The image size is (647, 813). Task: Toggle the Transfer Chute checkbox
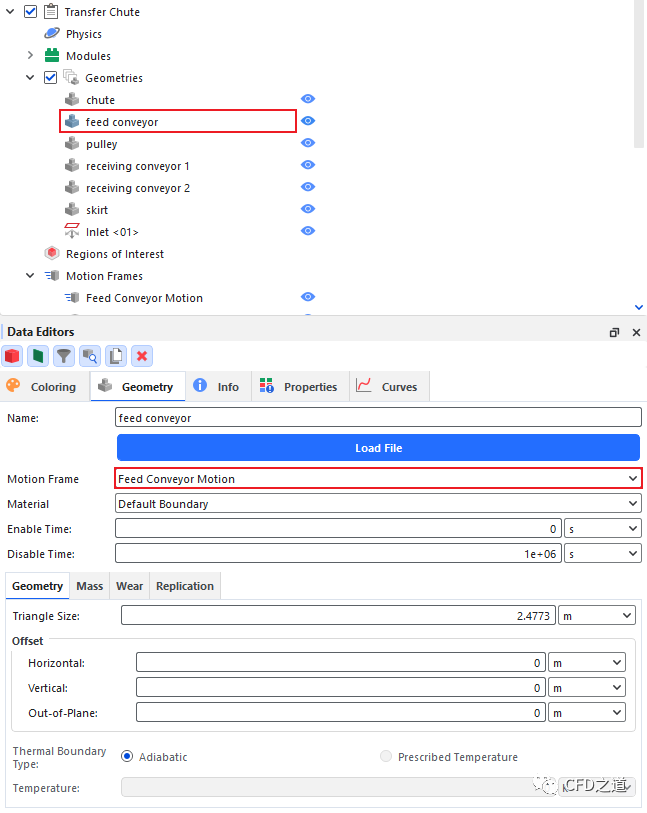click(30, 12)
